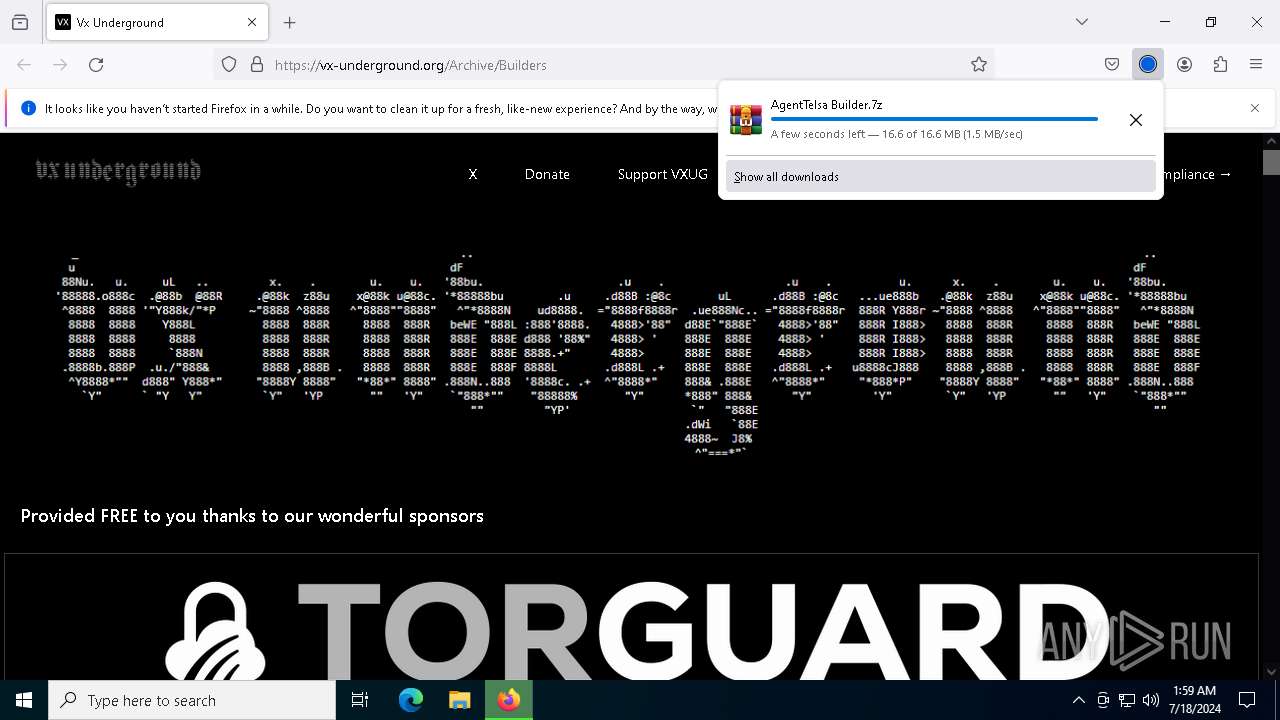Open network status tray icon
The height and width of the screenshot is (720, 1280).
[1127, 700]
